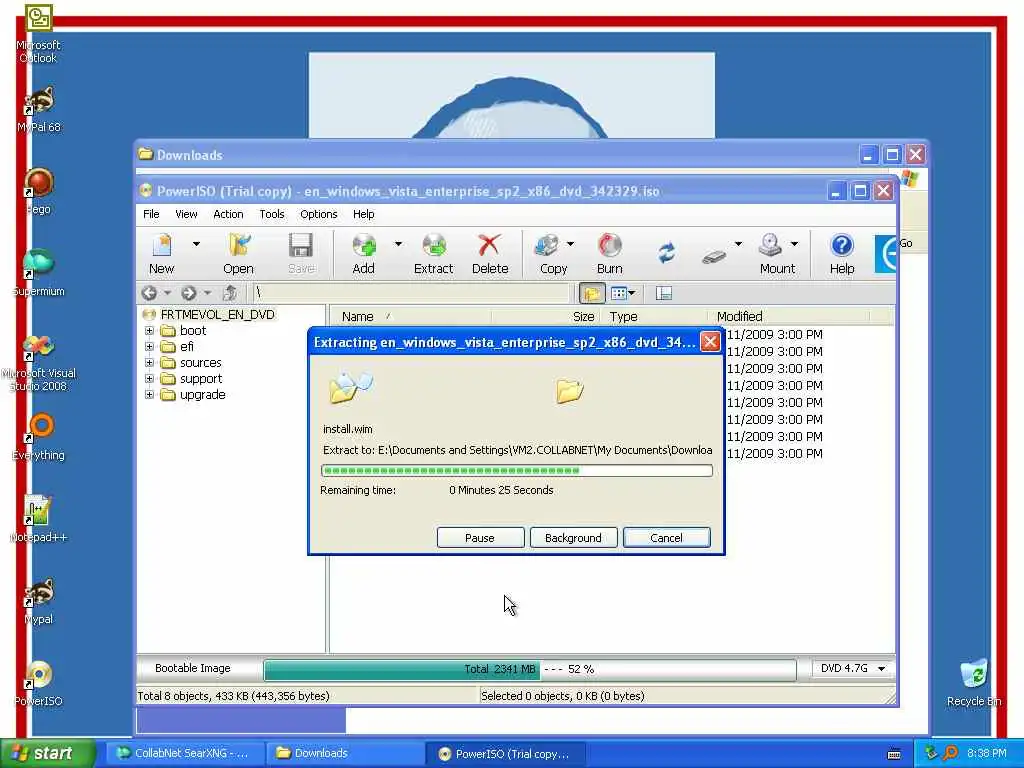Cancel the extraction
This screenshot has width=1024, height=768.
[666, 537]
